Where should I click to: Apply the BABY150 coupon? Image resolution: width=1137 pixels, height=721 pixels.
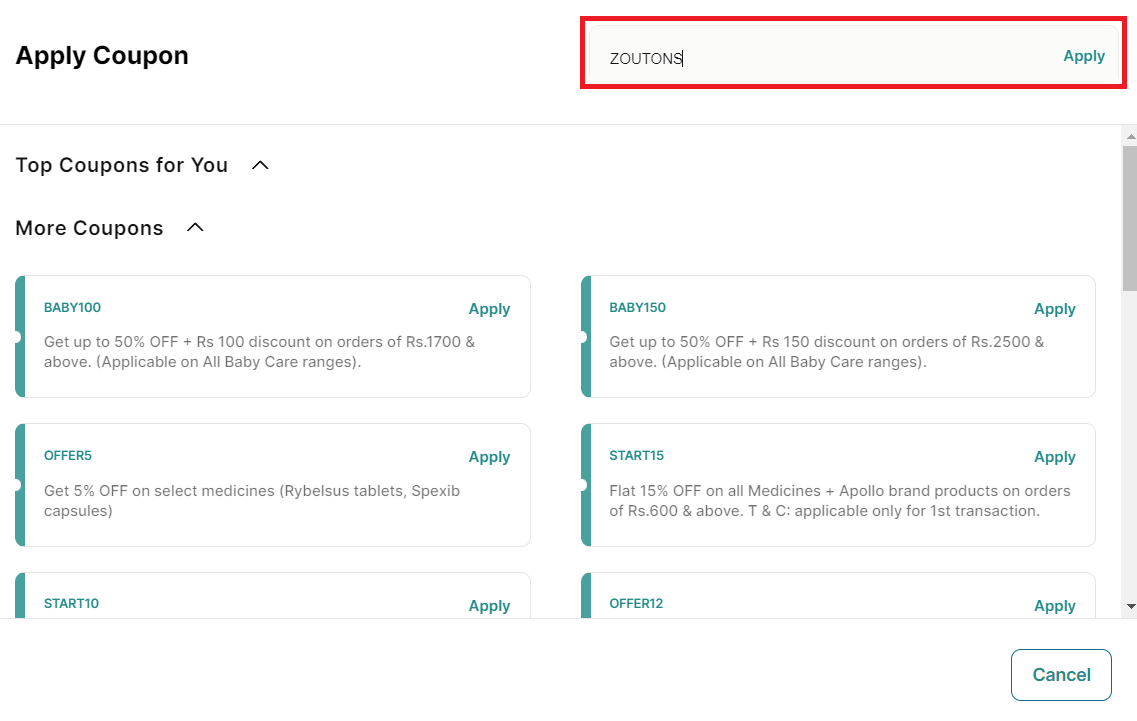pos(1054,309)
